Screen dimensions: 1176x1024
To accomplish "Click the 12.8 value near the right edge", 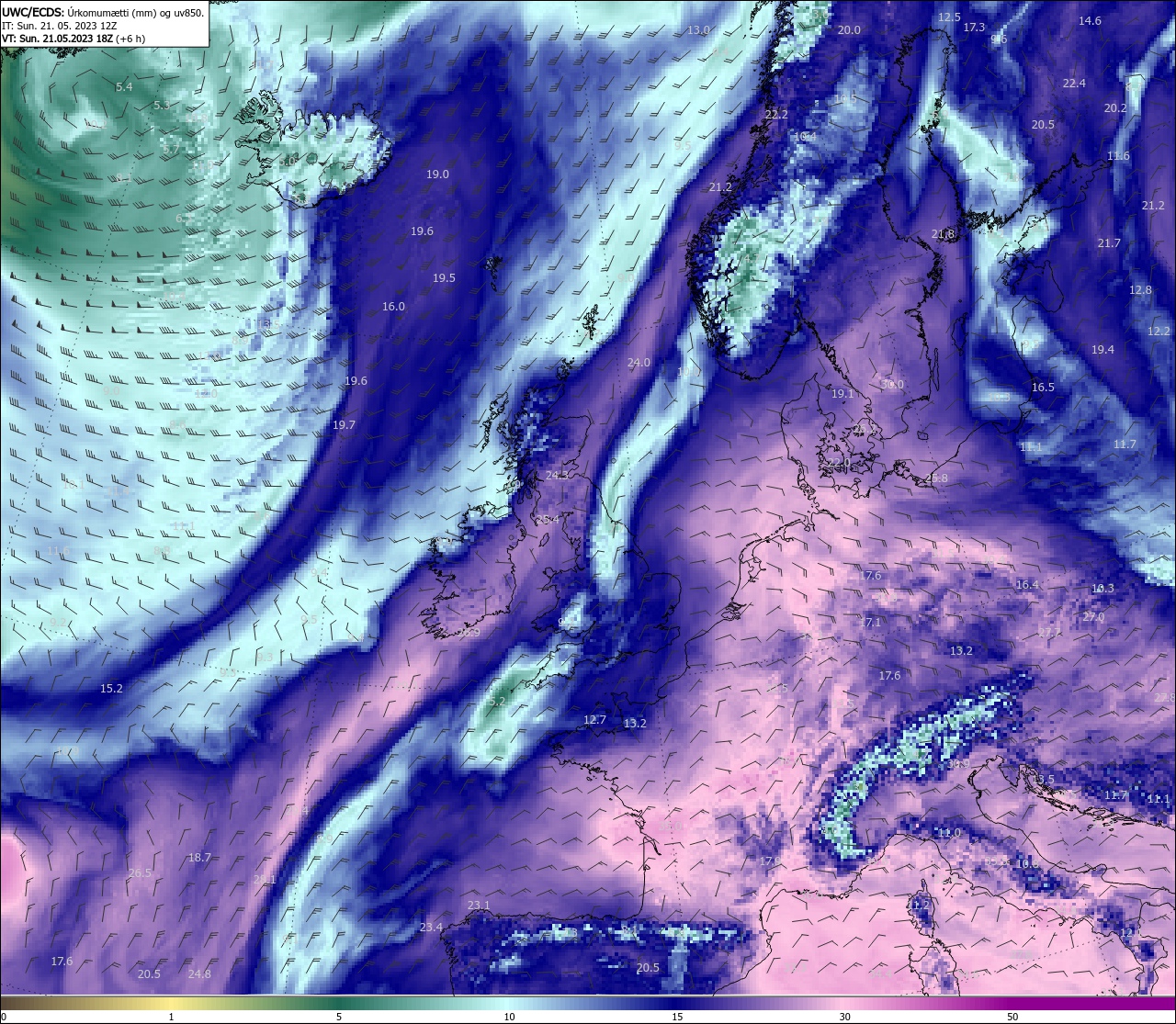I will tap(1140, 289).
